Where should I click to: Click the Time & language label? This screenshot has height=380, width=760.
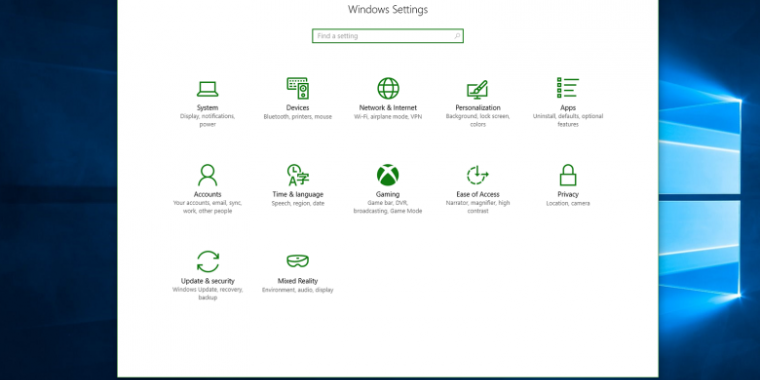298,194
